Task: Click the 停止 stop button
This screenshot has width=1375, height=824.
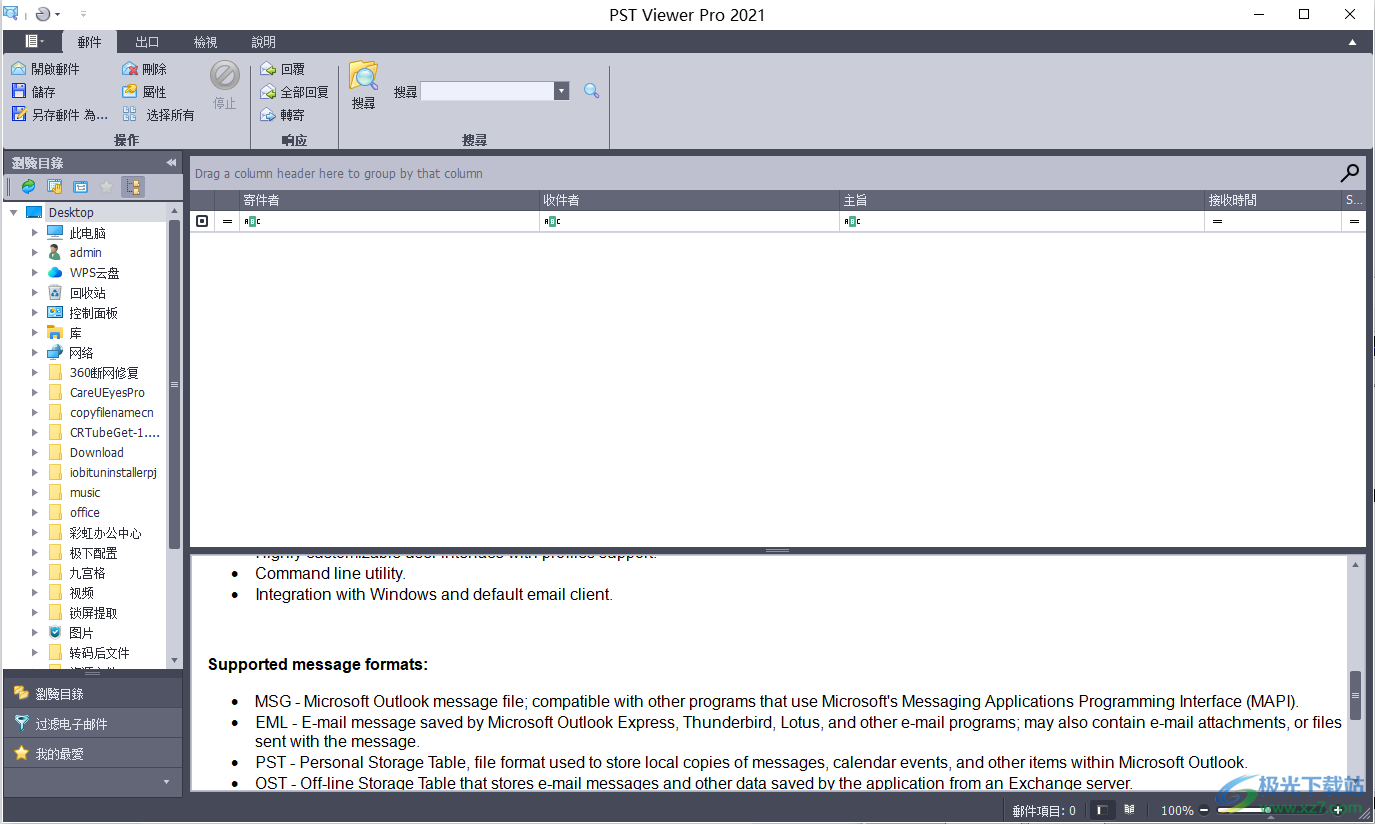Action: [x=225, y=85]
